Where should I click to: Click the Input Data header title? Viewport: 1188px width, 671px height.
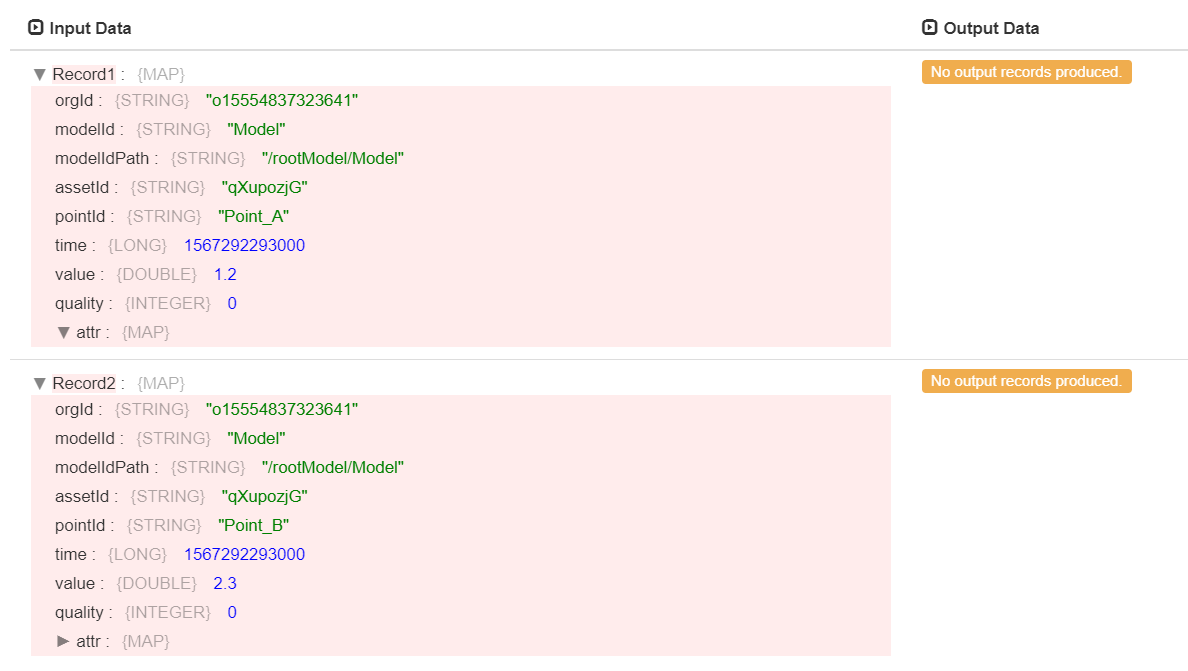90,28
